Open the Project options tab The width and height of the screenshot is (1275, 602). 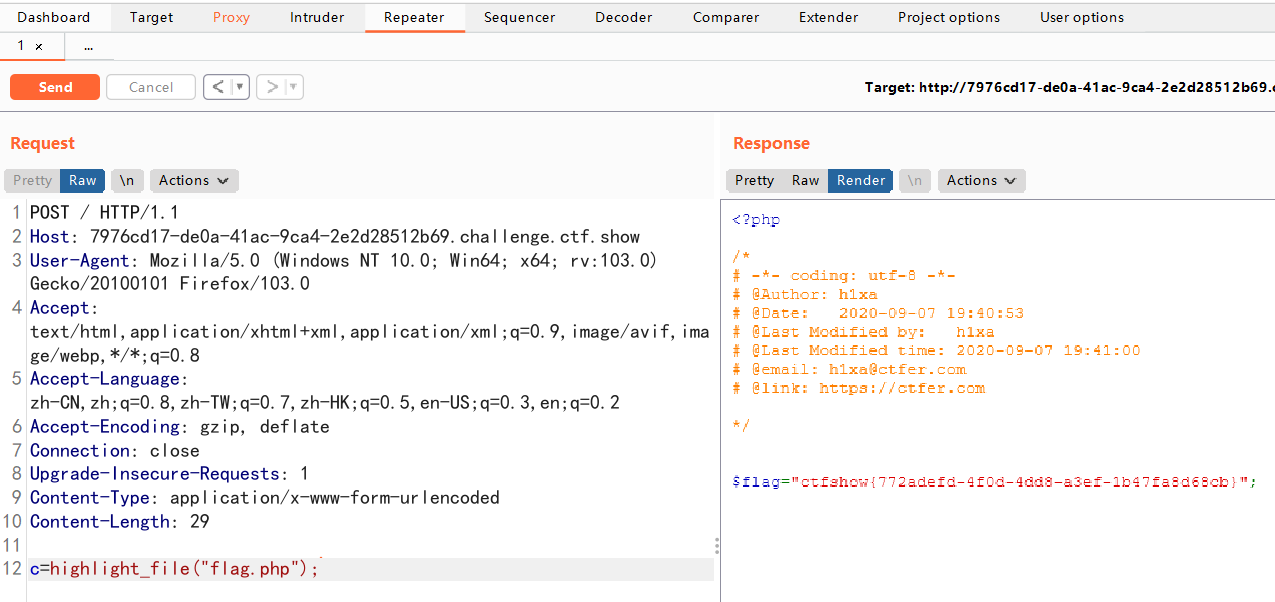[x=948, y=17]
